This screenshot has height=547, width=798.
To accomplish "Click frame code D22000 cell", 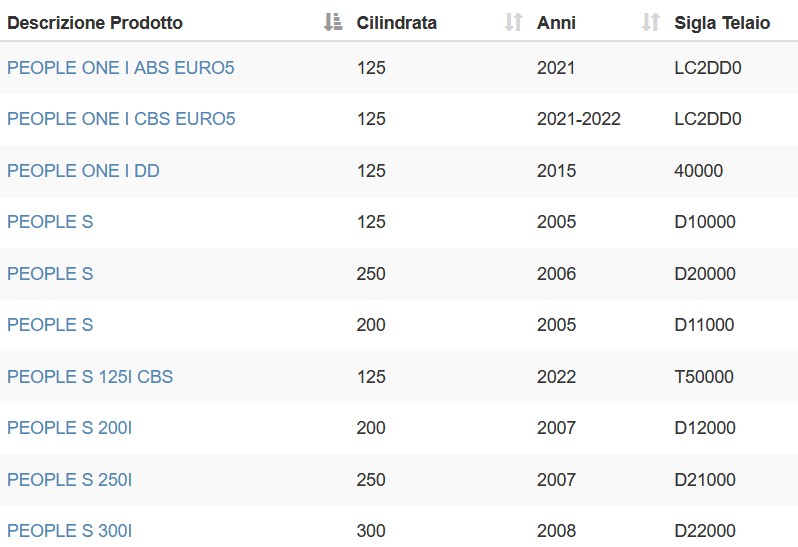I will pos(705,531).
